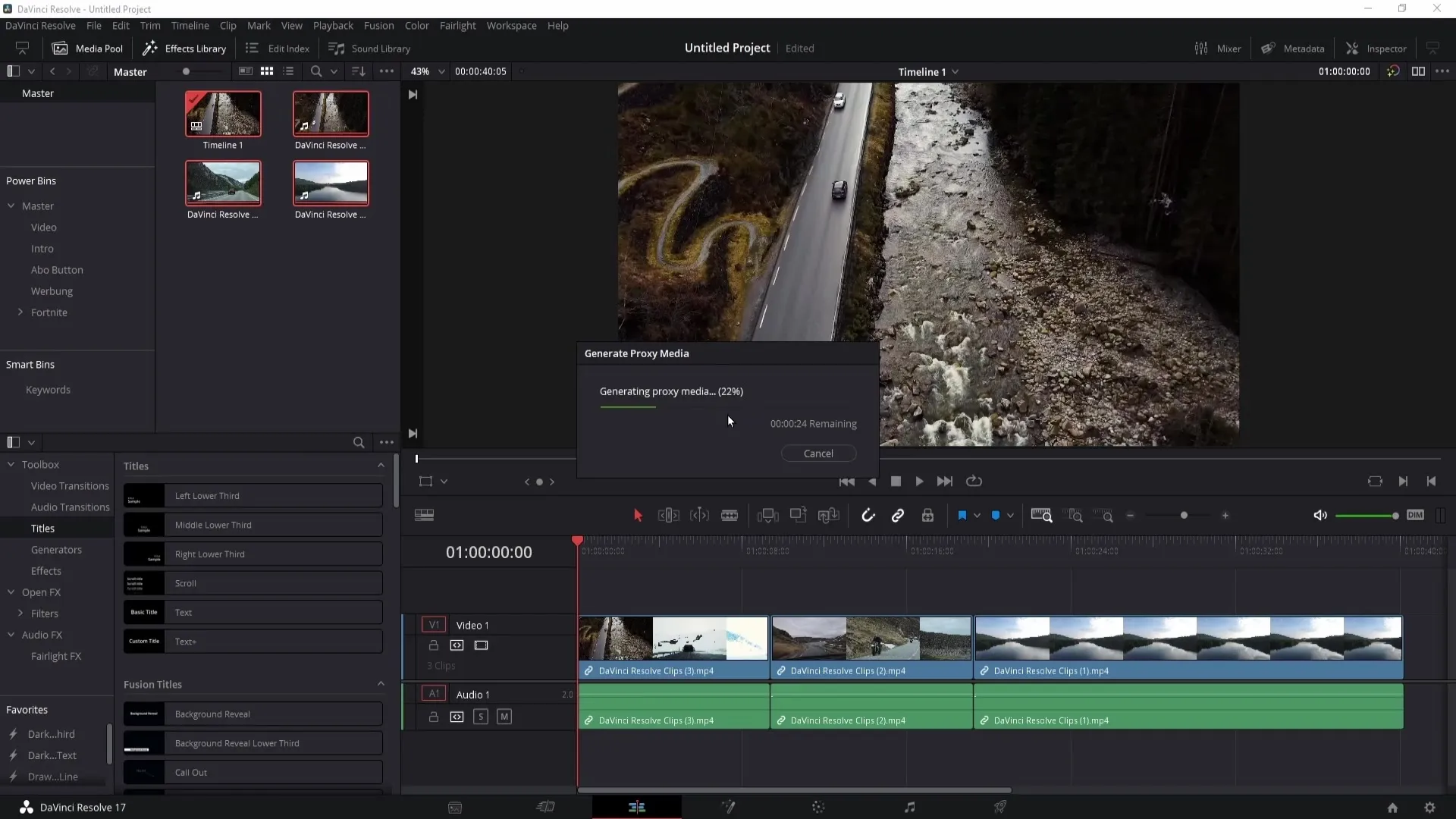Toggle Linked Selection chain icon
Image resolution: width=1456 pixels, height=819 pixels.
[x=898, y=516]
